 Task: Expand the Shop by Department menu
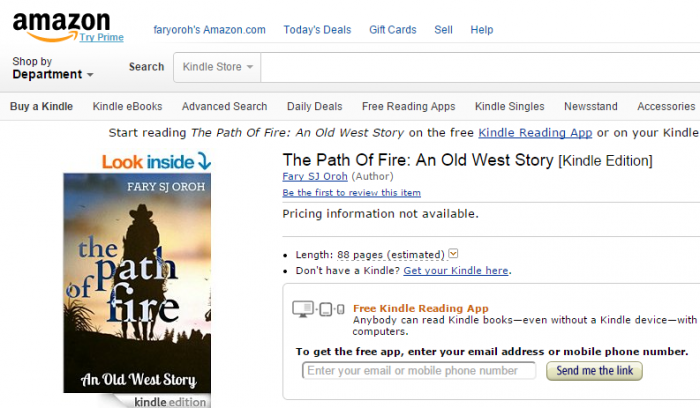pos(52,68)
